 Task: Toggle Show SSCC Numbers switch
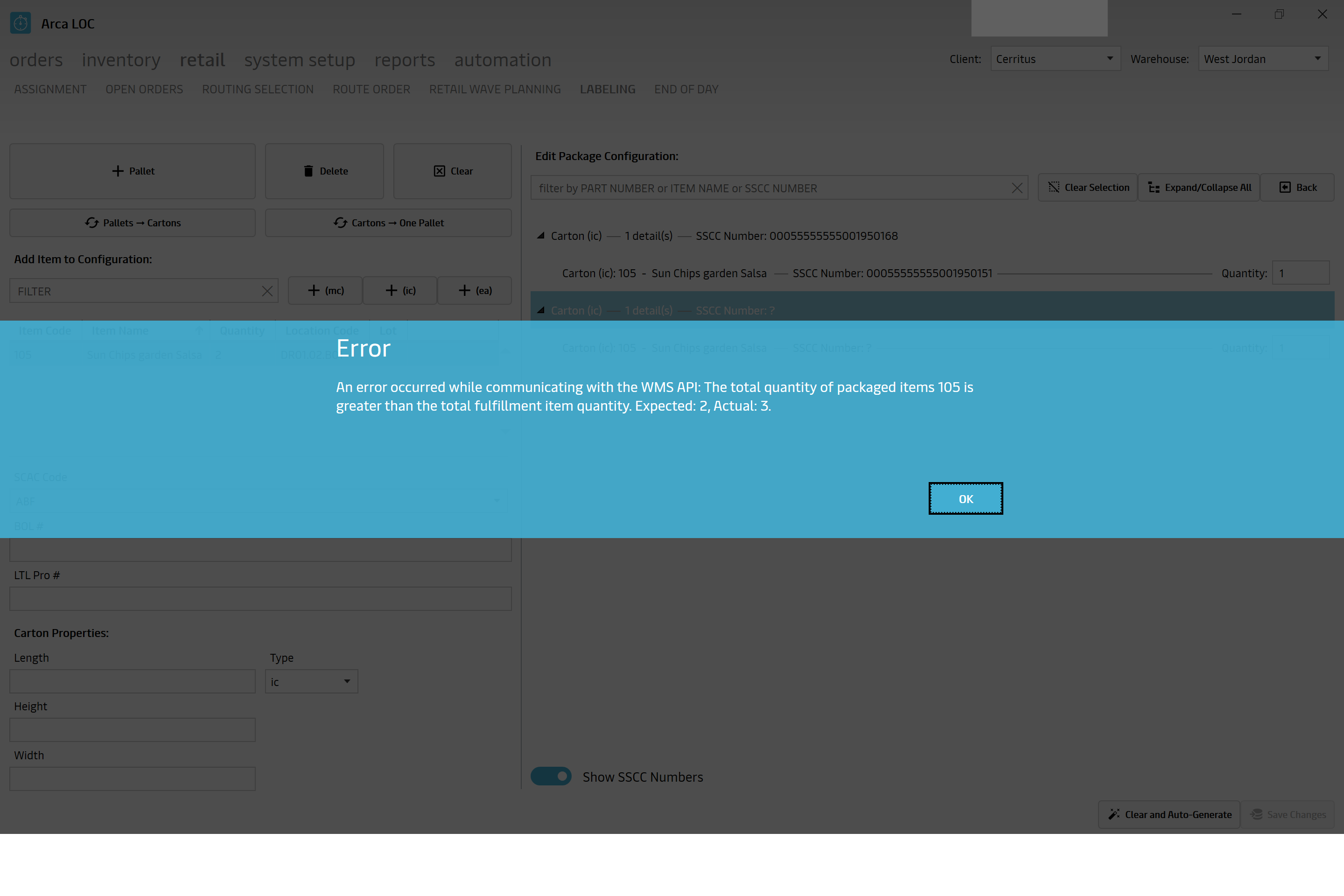coord(551,776)
